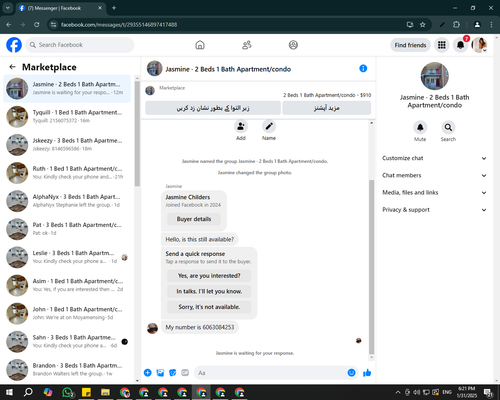Viewport: 500px width, 400px height.
Task: Click the group photo in right panel
Action: [434, 76]
